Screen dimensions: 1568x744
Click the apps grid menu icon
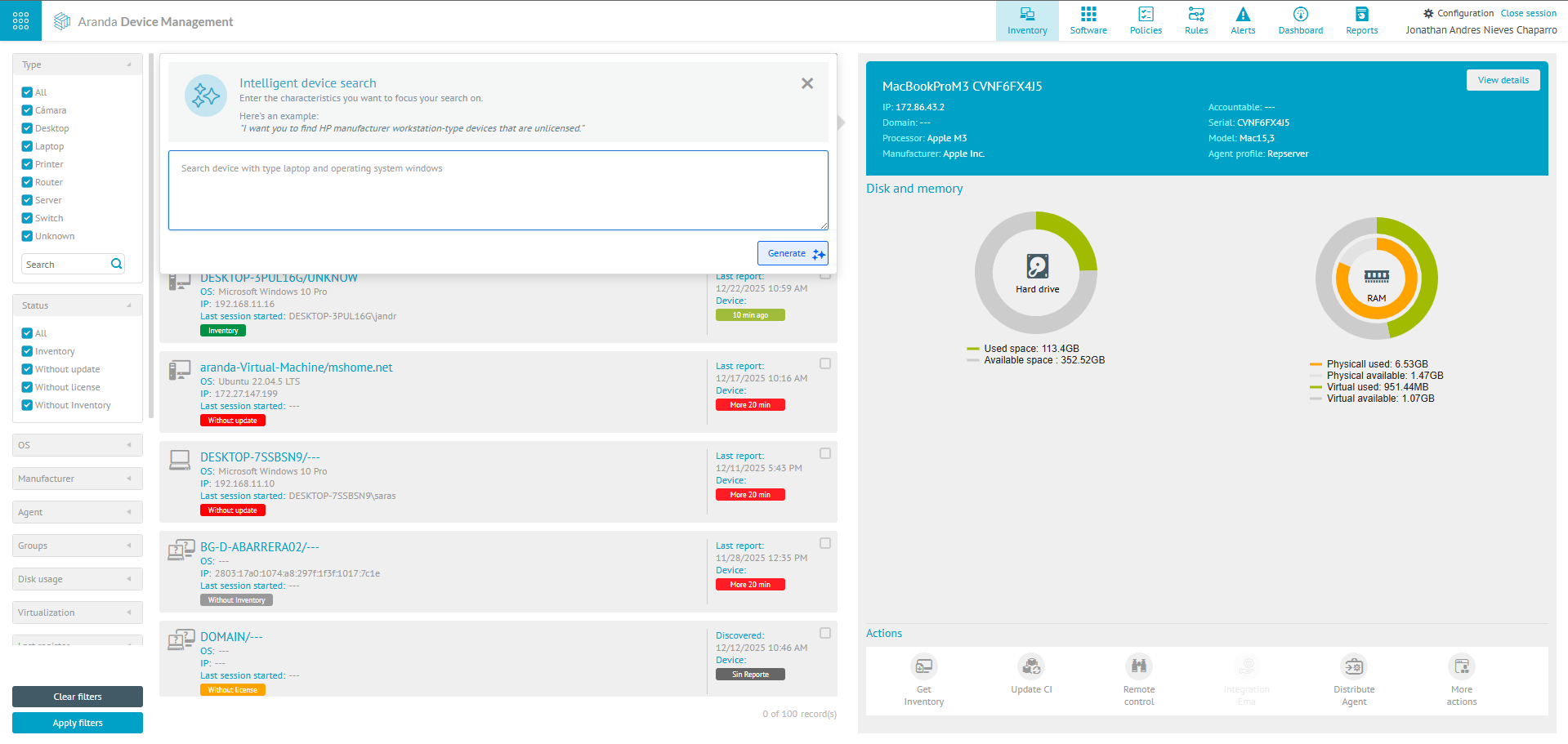pos(20,20)
